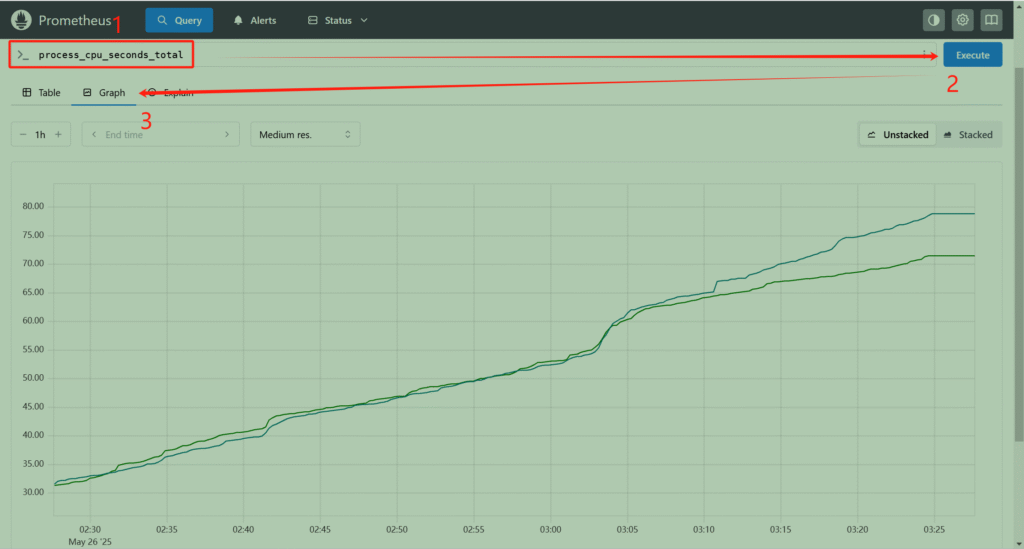Click the plus icon to increase range
Viewport: 1024px width, 549px height.
click(58, 134)
